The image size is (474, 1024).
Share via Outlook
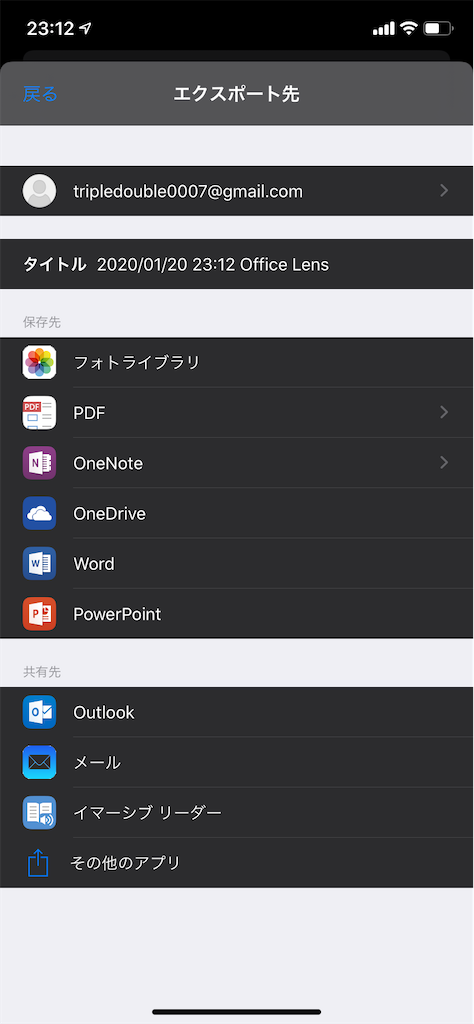pos(236,712)
